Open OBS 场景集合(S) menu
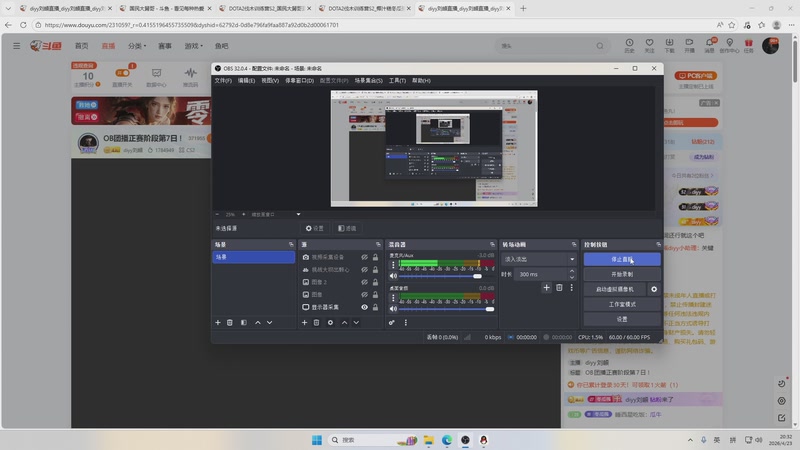800x450 pixels. click(368, 81)
